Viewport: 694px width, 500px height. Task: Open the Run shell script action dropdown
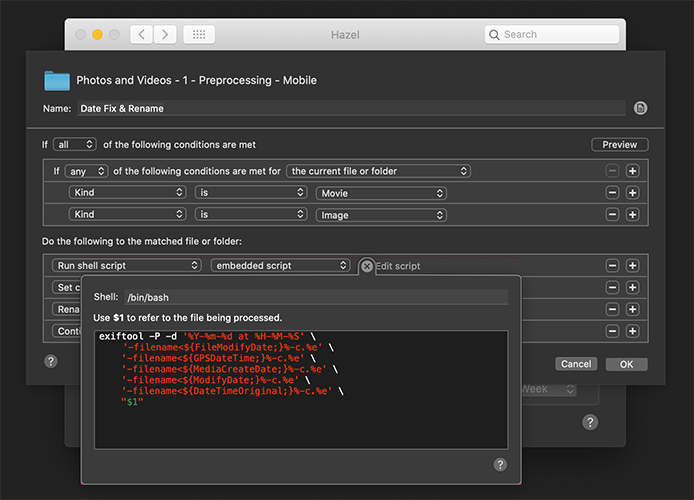pyautogui.click(x=127, y=265)
